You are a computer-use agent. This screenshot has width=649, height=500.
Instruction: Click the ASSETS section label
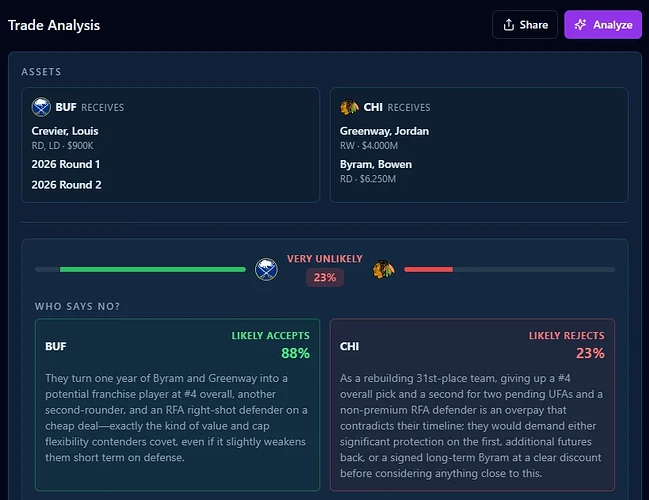(x=41, y=72)
